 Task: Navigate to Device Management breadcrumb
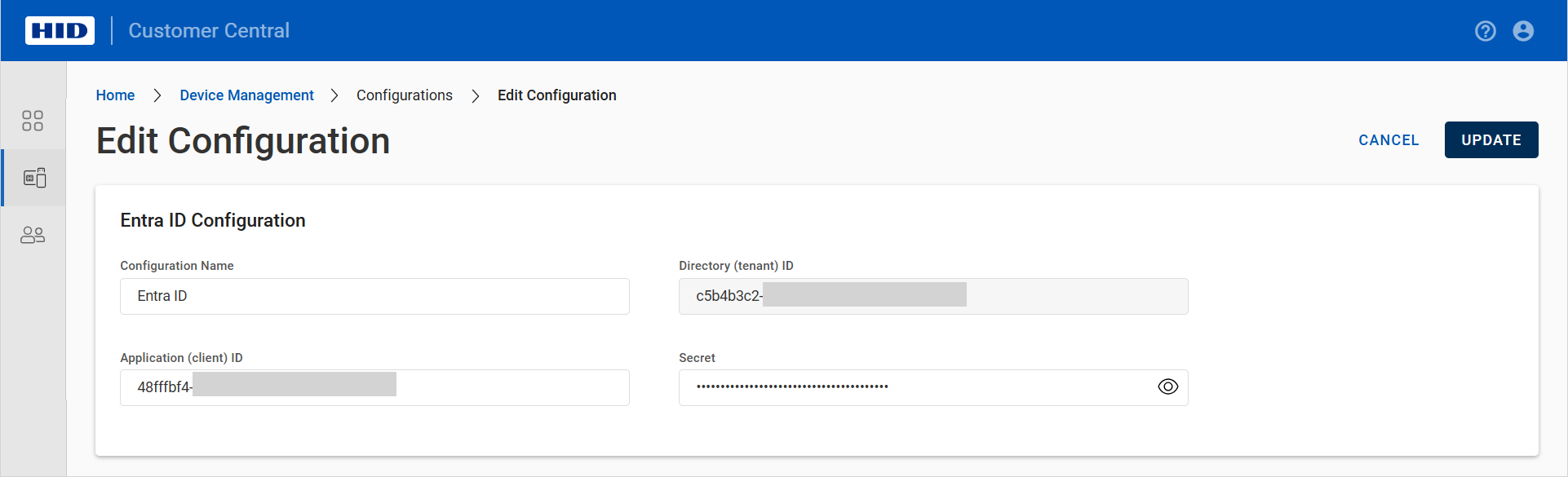(x=246, y=95)
